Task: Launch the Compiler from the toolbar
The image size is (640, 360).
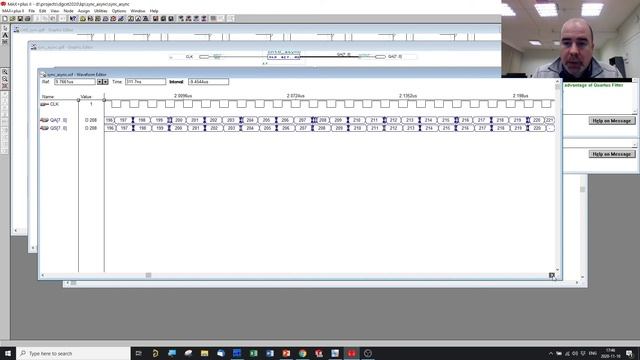Action: (x=98, y=19)
